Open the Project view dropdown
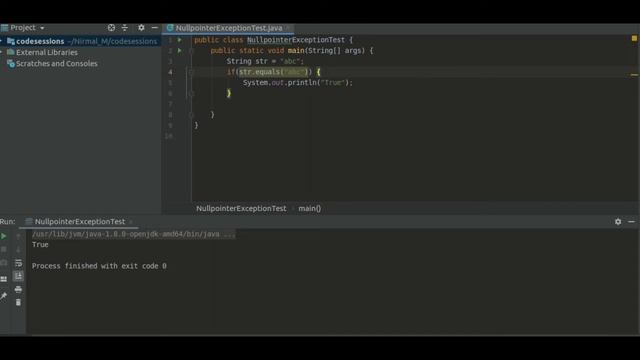 (42, 28)
